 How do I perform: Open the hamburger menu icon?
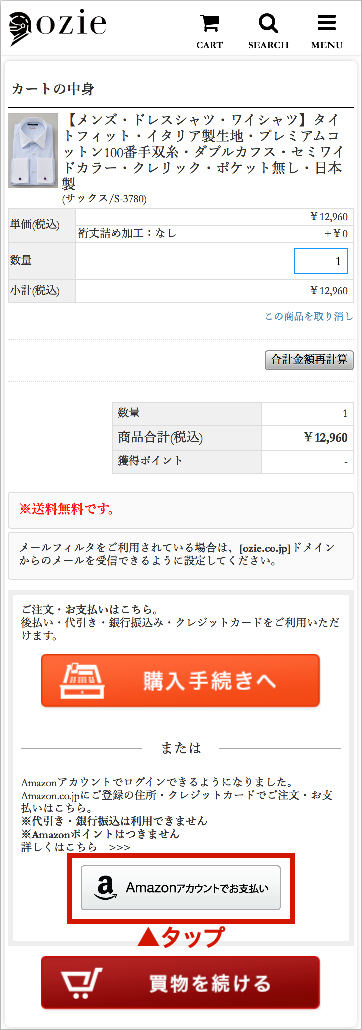pyautogui.click(x=327, y=24)
